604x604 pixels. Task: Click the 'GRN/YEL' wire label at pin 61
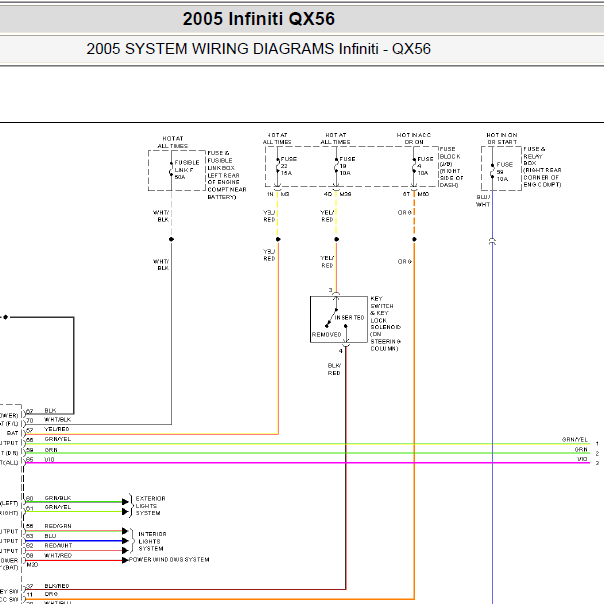click(x=58, y=507)
